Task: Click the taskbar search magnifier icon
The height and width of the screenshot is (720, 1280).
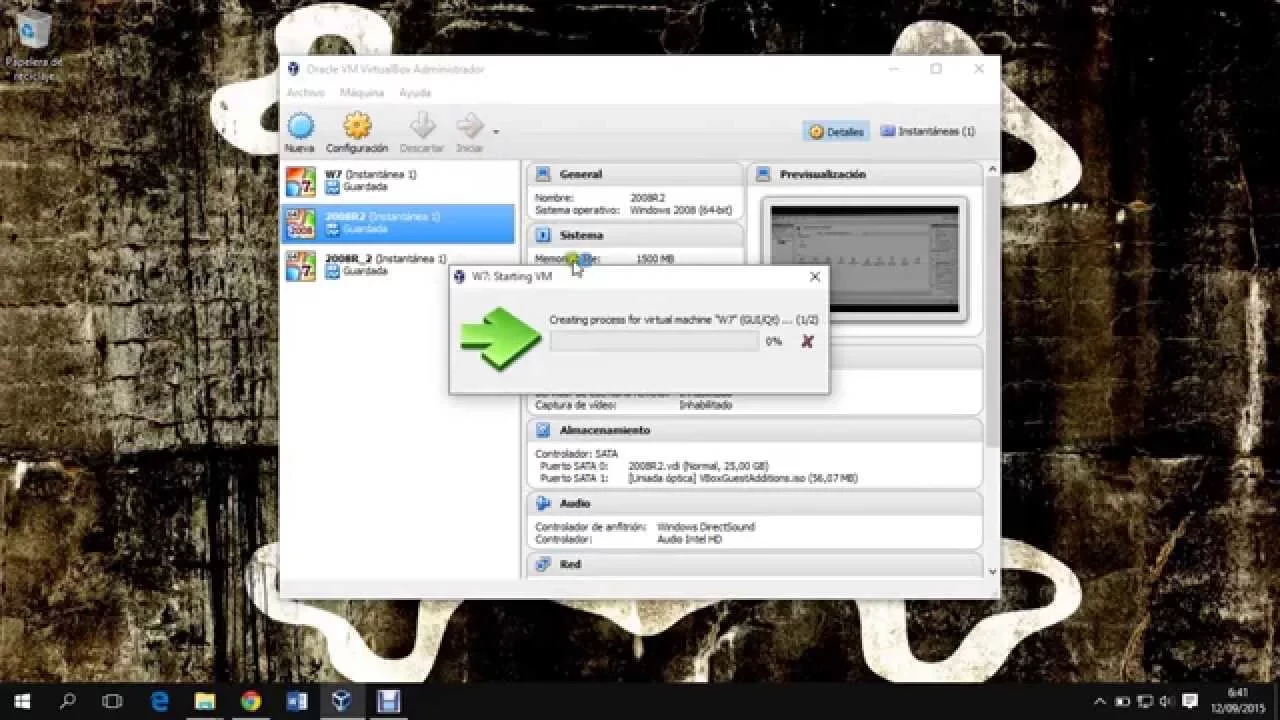Action: point(68,701)
